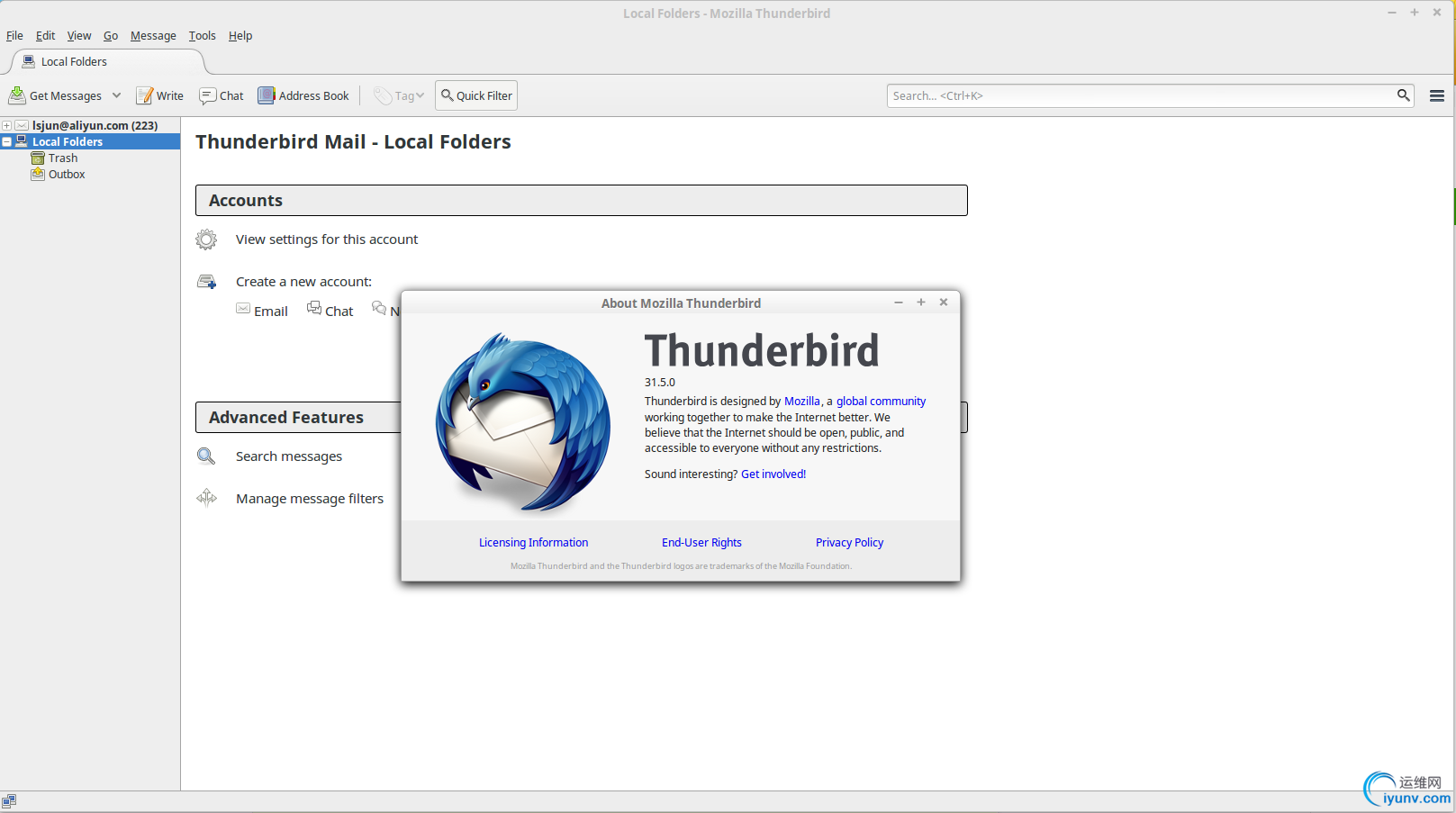Select the lsjun@aliyun.com account
Viewport: 1456px width, 813px height.
coord(95,126)
